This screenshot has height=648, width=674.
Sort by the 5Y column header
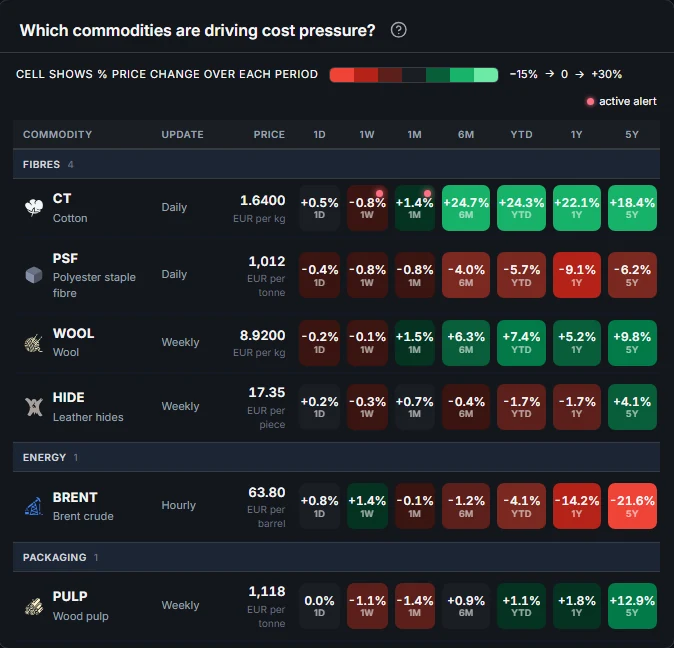(632, 134)
